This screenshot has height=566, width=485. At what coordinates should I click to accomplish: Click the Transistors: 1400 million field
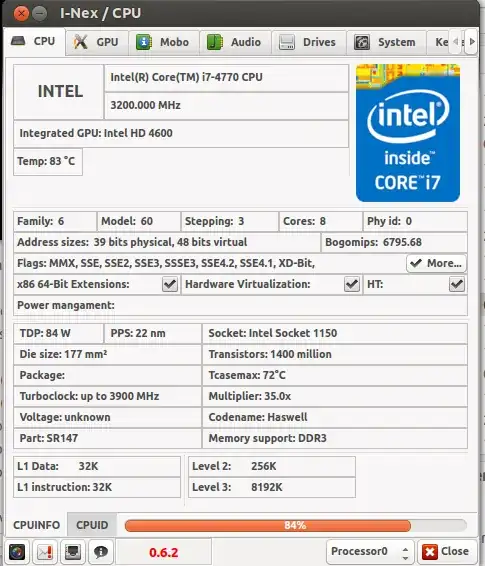(335, 354)
